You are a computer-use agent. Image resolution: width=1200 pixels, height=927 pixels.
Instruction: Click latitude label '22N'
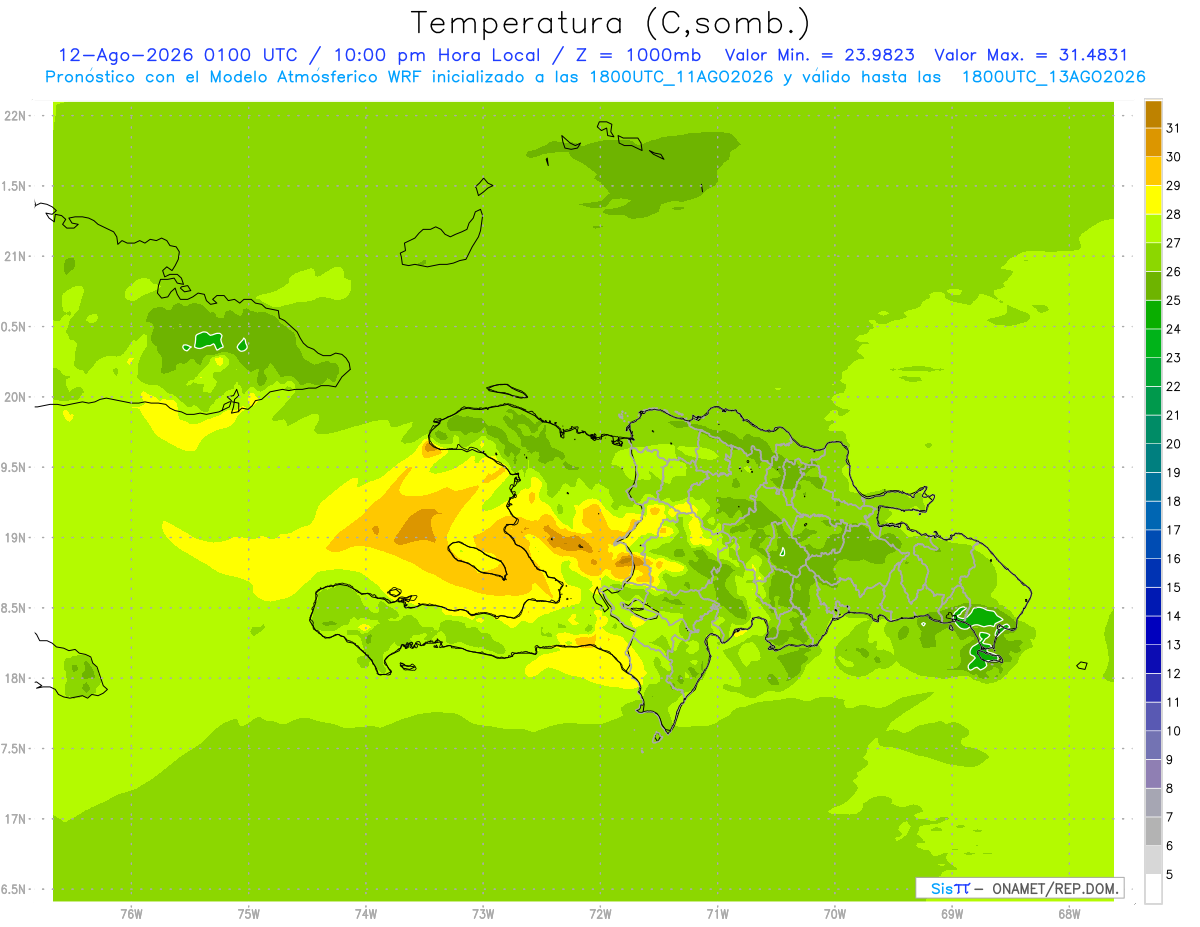pos(15,115)
